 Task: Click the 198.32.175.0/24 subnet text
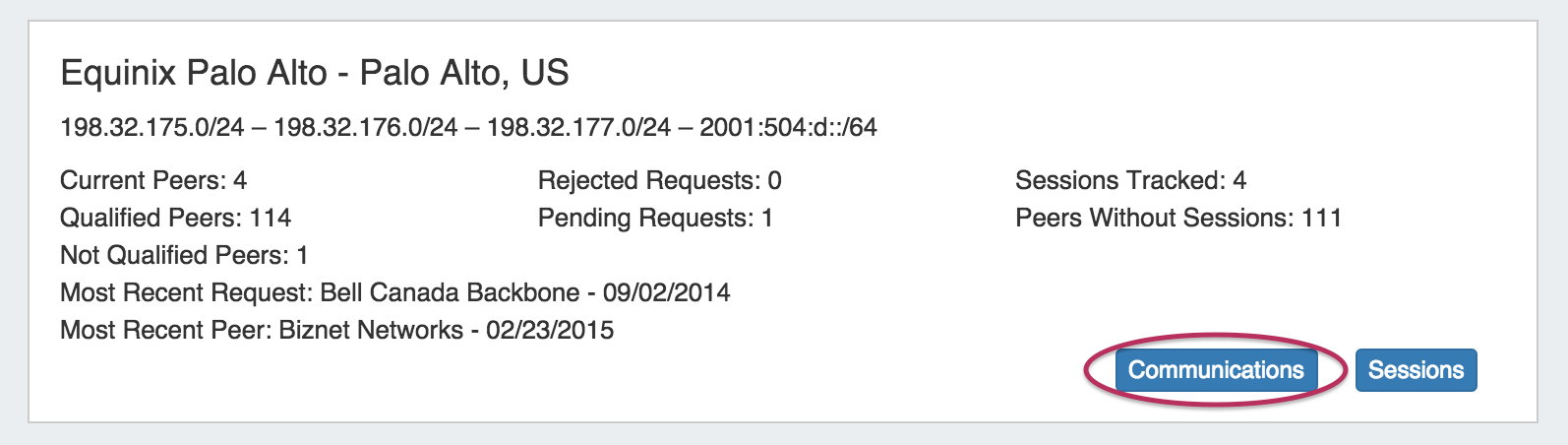(x=152, y=127)
